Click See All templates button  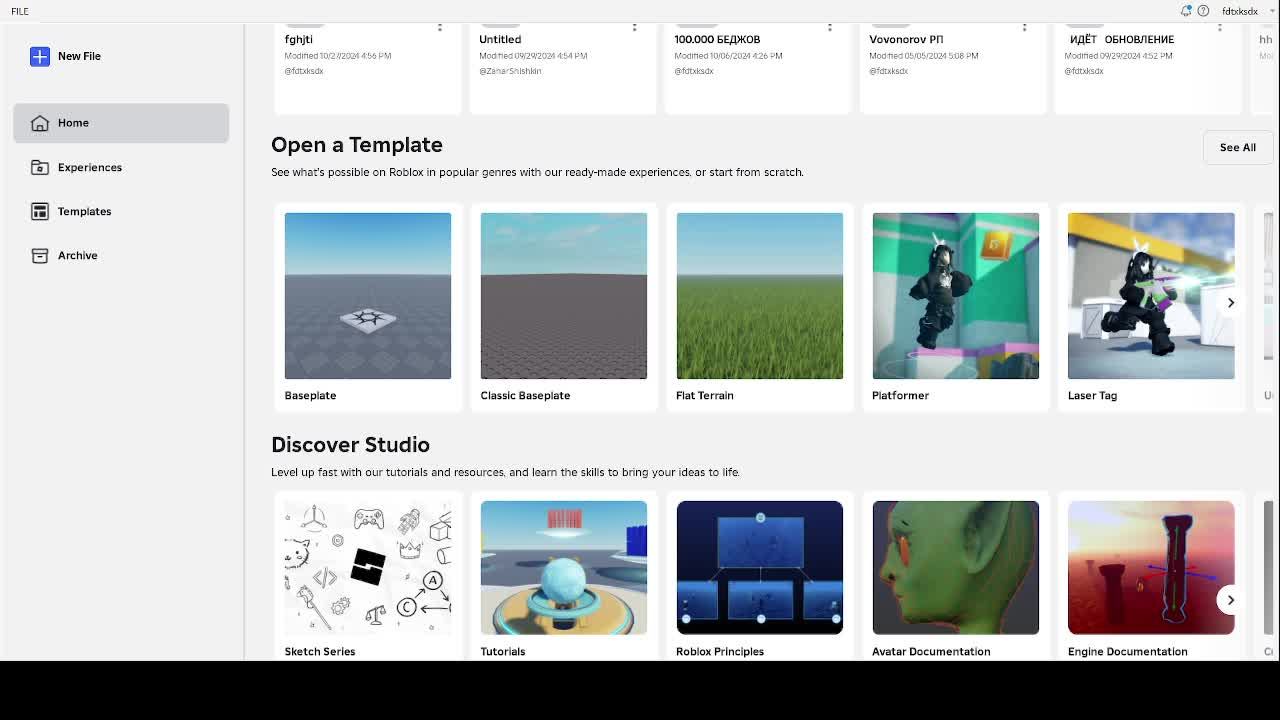pyautogui.click(x=1238, y=147)
